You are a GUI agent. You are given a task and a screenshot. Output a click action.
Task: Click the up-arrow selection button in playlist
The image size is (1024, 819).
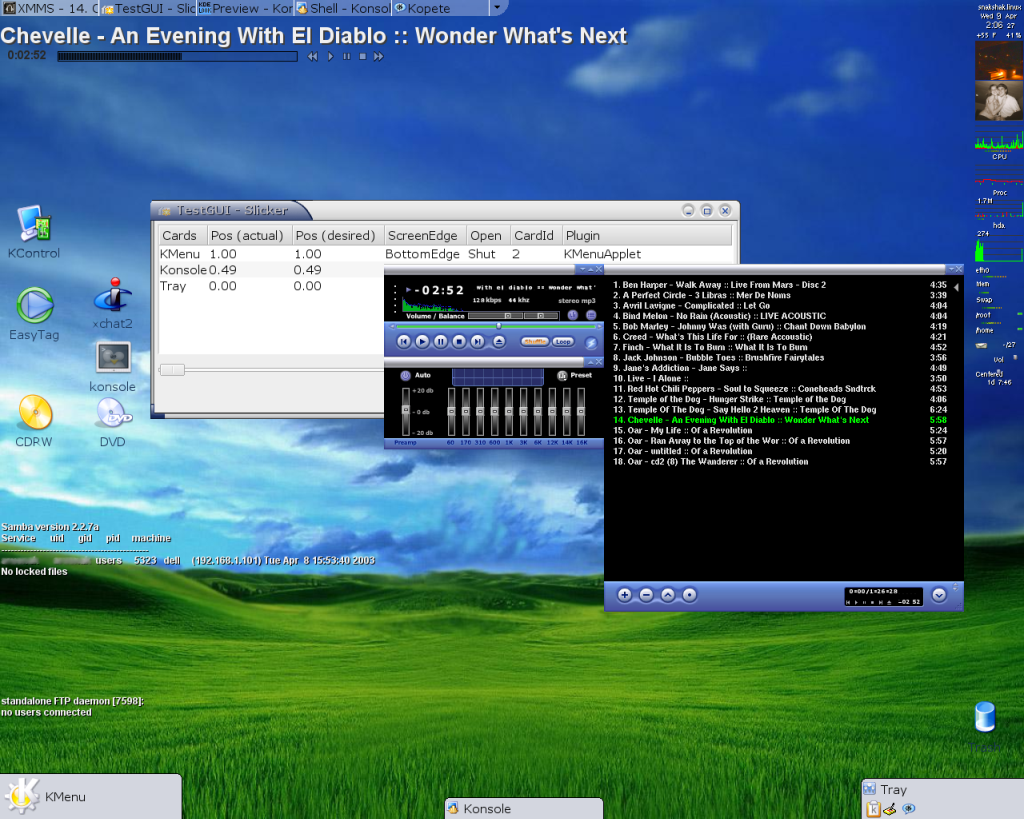coord(667,595)
